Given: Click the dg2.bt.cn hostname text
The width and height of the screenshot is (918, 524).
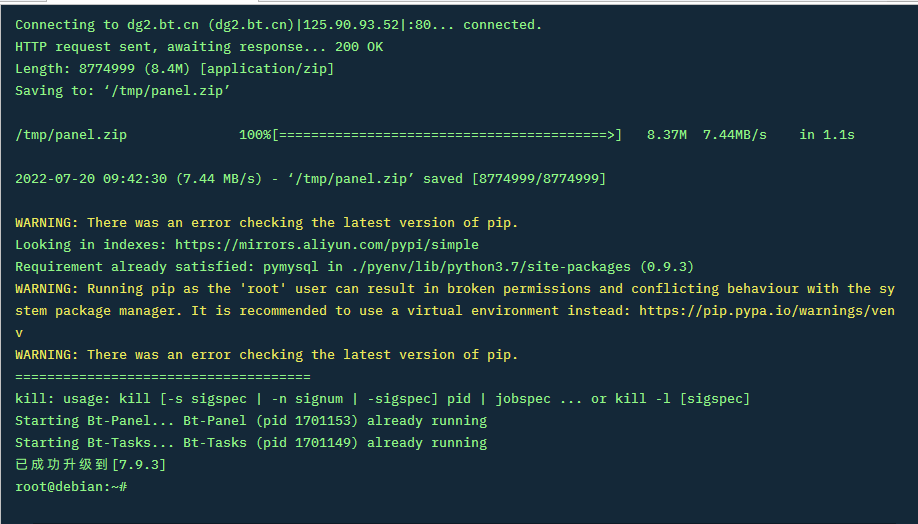Looking at the screenshot, I should point(163,25).
